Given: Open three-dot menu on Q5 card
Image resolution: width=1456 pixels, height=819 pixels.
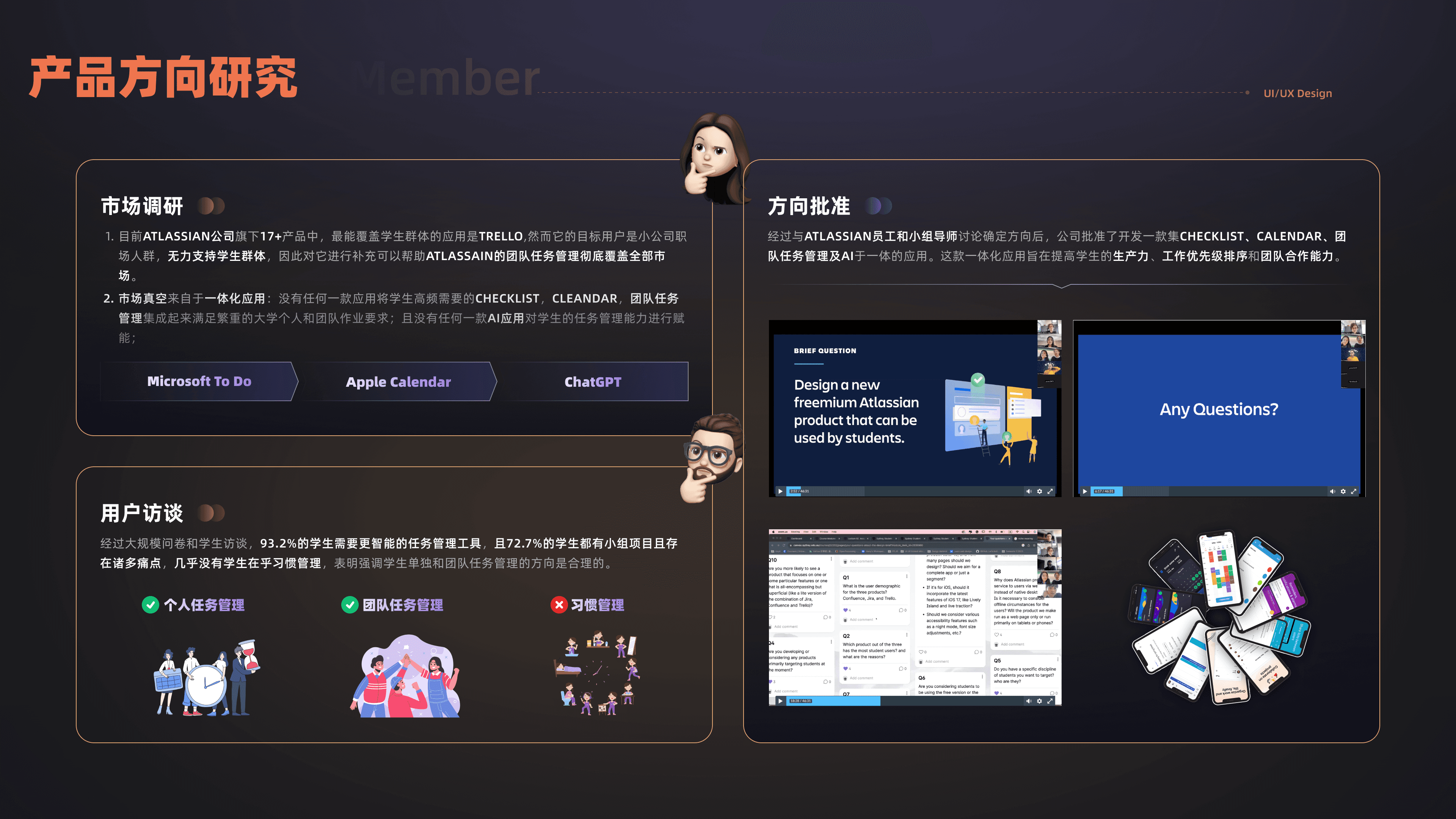Looking at the screenshot, I should 1057,660.
